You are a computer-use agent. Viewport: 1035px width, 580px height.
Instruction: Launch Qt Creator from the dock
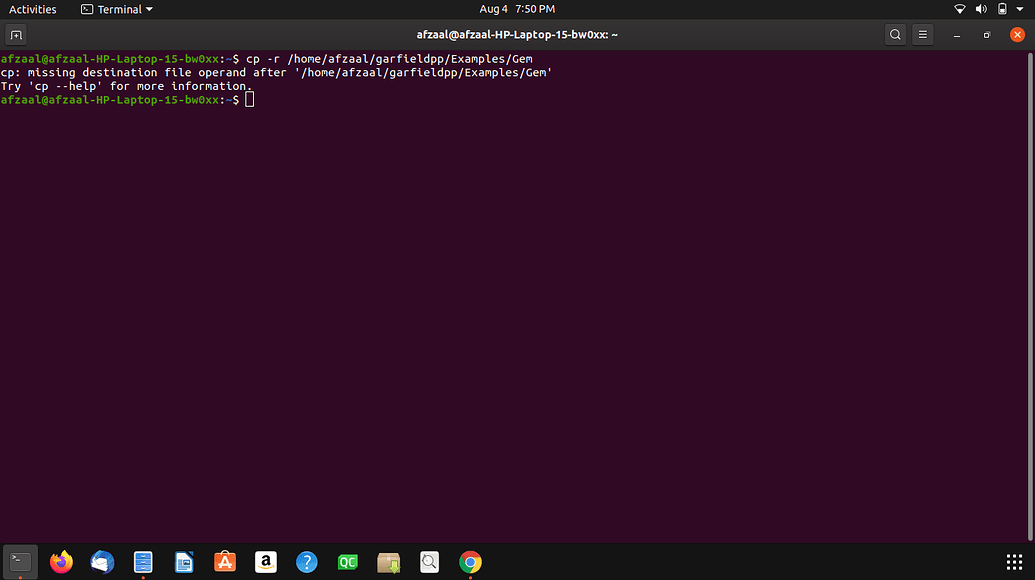[x=348, y=562]
